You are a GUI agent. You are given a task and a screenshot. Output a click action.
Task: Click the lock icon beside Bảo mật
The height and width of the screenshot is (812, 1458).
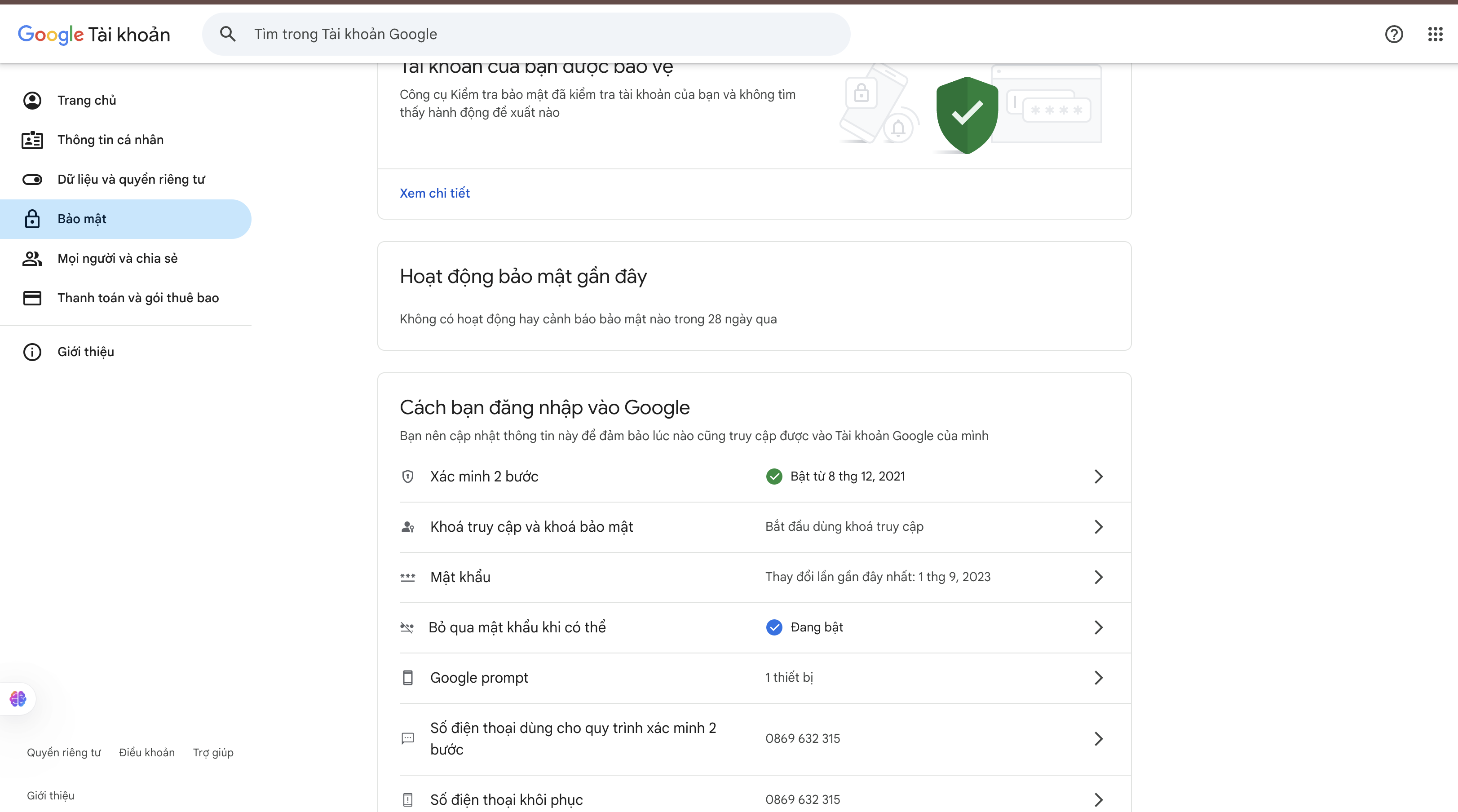32,219
